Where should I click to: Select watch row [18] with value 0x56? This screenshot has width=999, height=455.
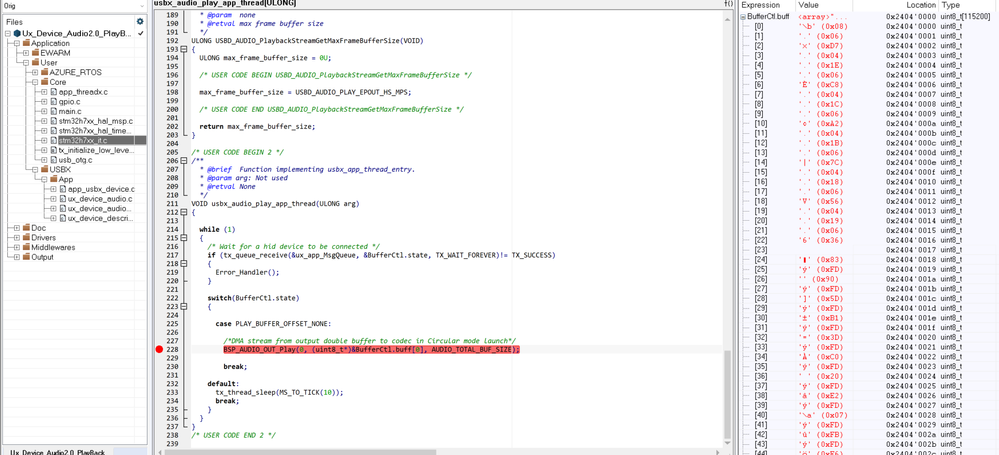(x=869, y=201)
